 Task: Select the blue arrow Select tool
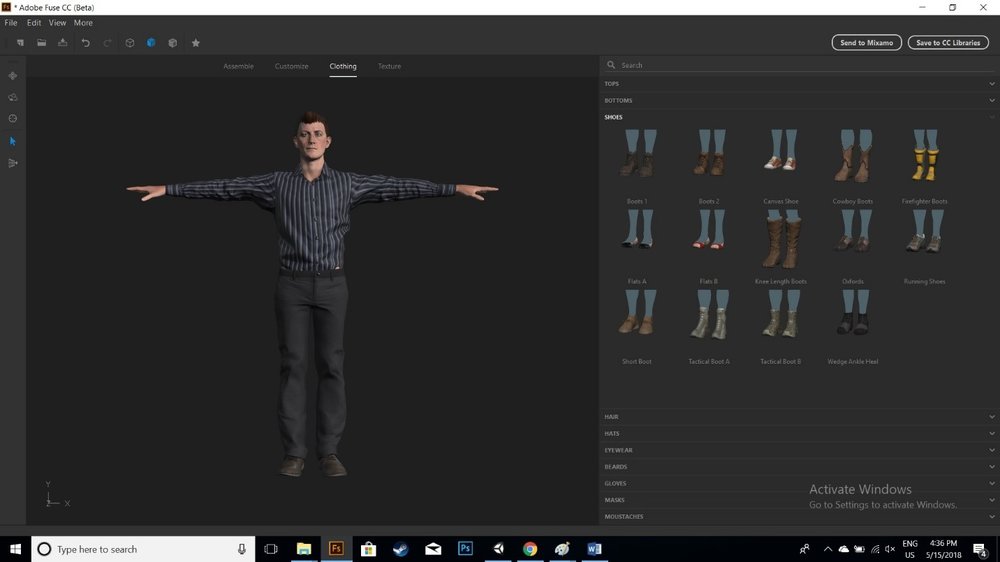pyautogui.click(x=13, y=141)
